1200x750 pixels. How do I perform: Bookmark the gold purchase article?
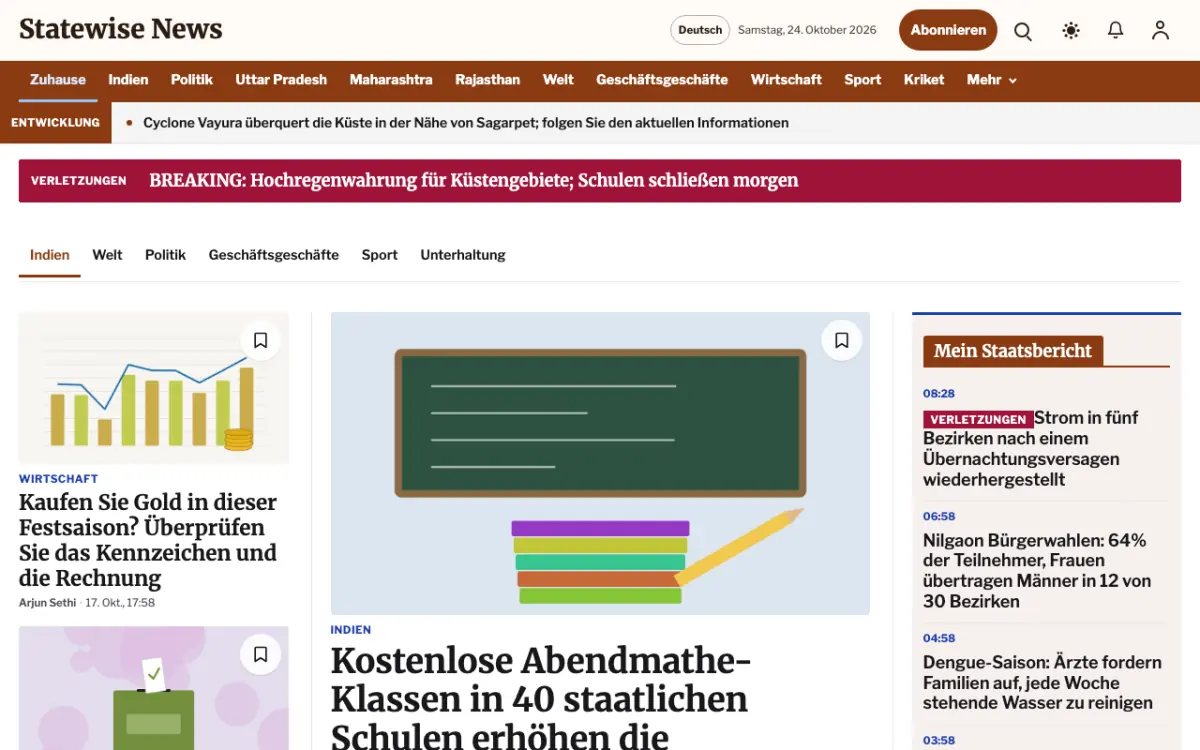[260, 341]
